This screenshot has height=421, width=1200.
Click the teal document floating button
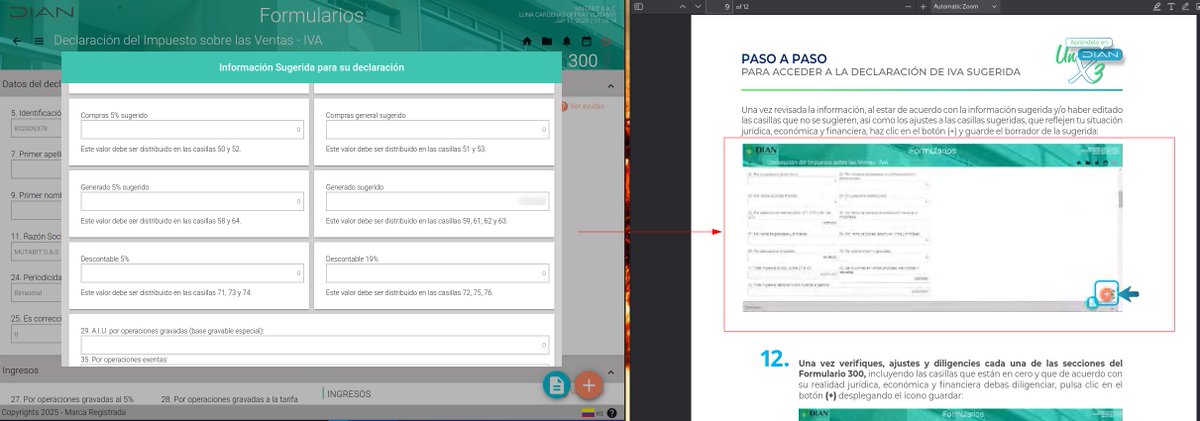tap(556, 386)
